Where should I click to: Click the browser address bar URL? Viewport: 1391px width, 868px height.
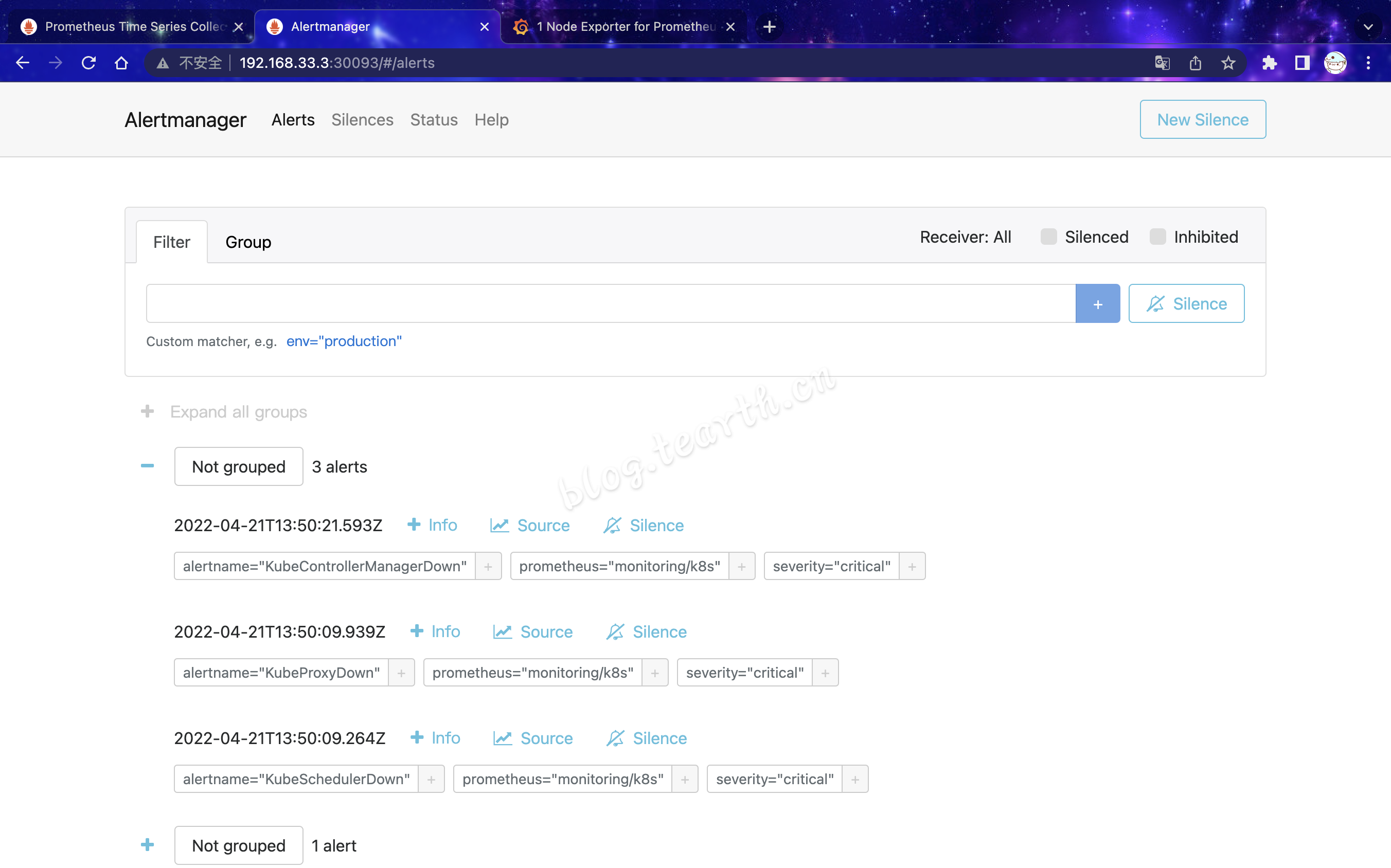point(337,63)
